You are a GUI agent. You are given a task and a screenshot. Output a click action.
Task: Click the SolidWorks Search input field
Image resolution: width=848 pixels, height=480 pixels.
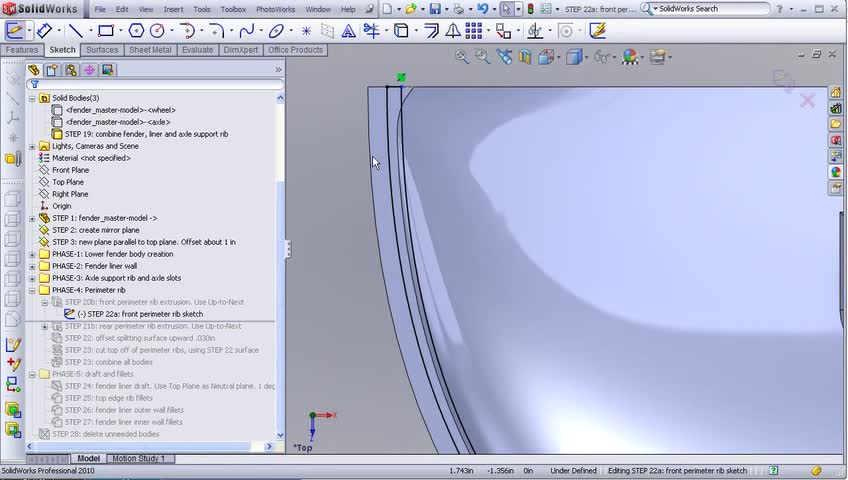(x=711, y=9)
